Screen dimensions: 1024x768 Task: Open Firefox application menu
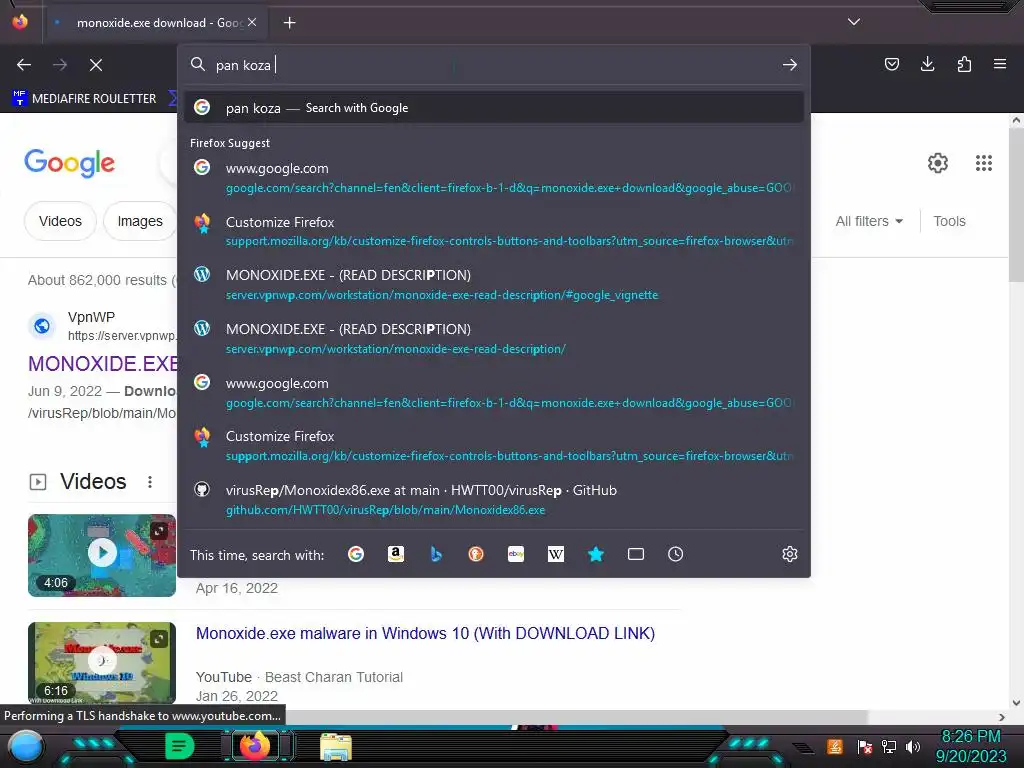coord(1000,64)
